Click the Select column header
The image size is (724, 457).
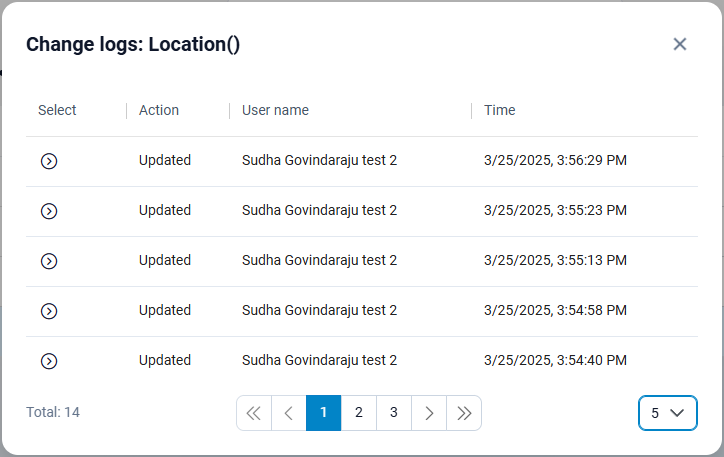pos(57,110)
